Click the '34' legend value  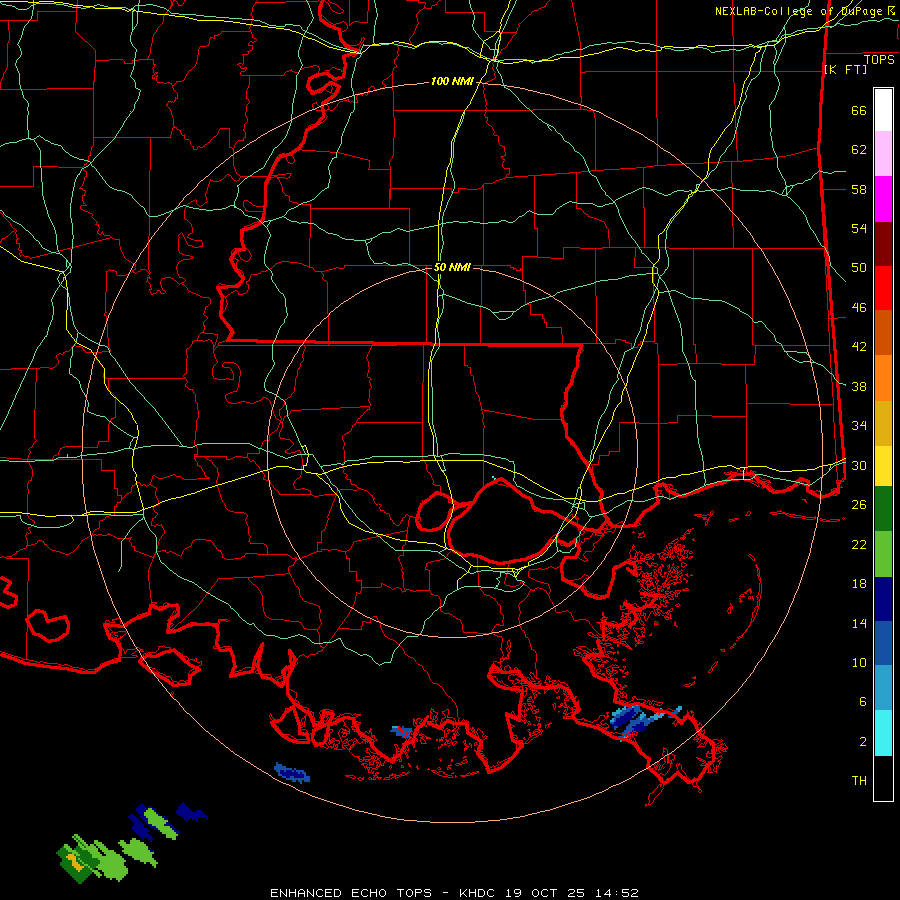pyautogui.click(x=859, y=426)
